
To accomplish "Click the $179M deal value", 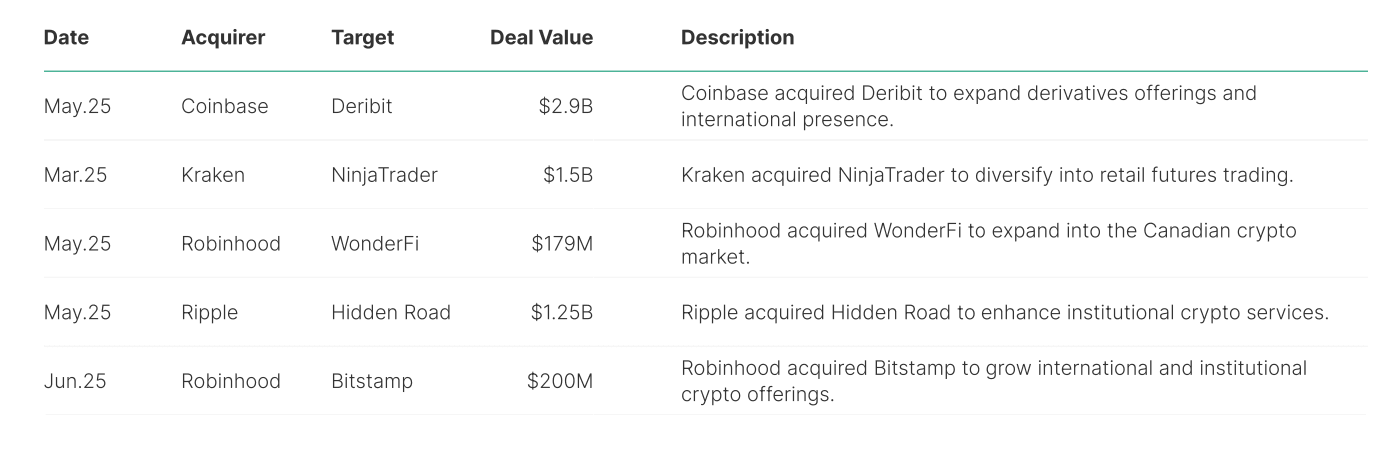I will click(562, 244).
